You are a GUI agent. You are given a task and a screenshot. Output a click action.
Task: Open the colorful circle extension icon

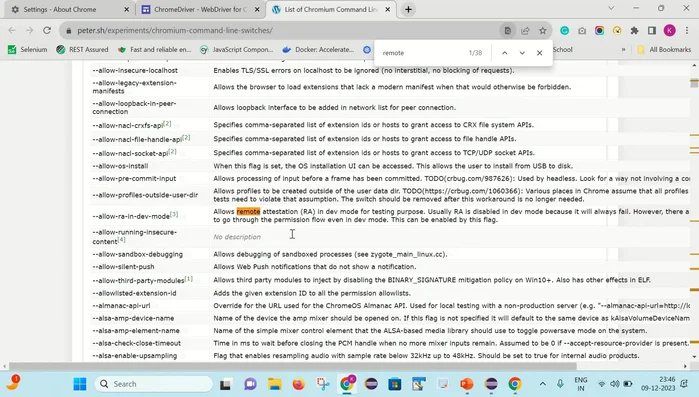pos(600,30)
